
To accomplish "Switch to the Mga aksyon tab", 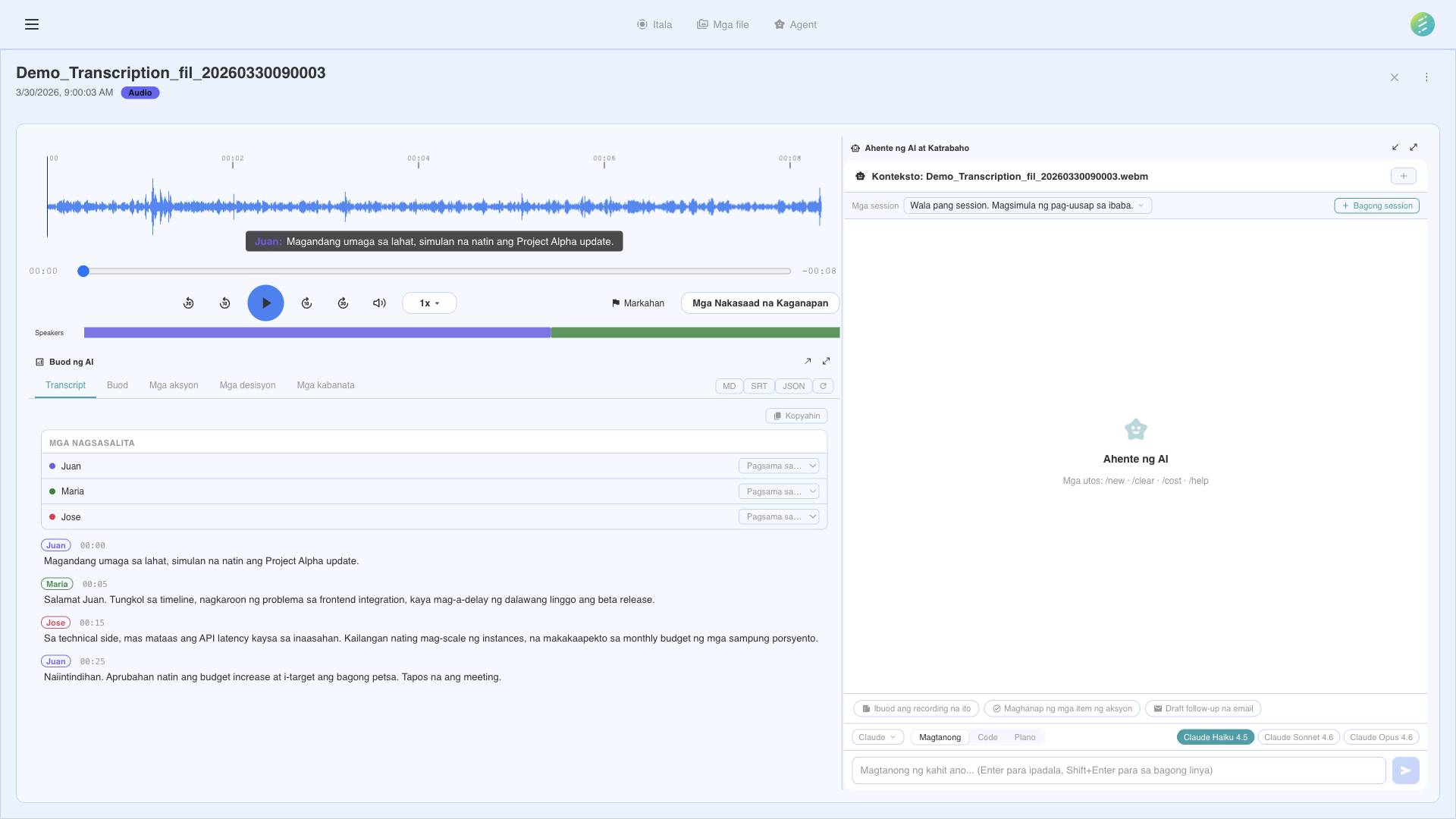I will tap(174, 385).
